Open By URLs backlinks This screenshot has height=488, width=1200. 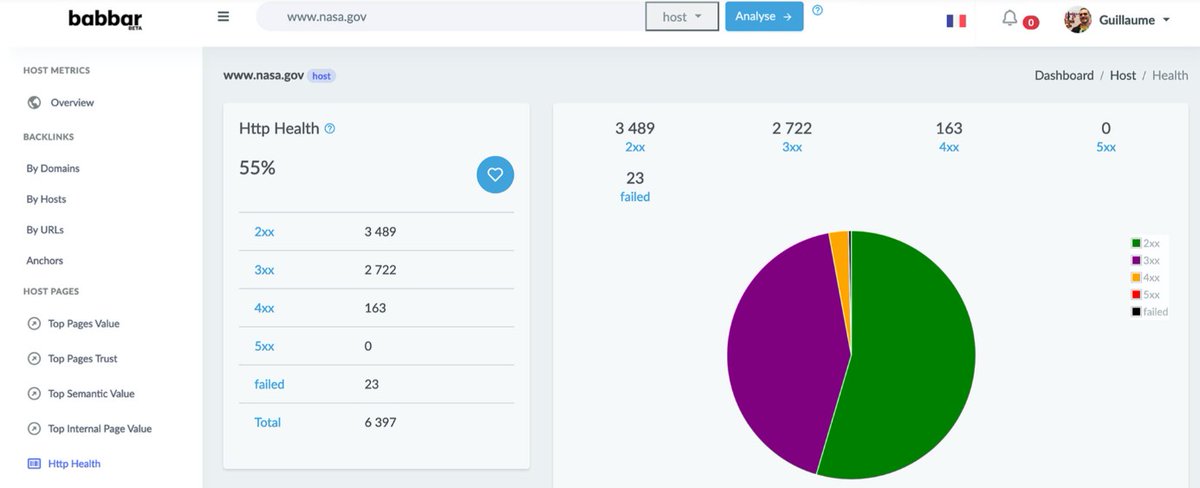pos(45,230)
